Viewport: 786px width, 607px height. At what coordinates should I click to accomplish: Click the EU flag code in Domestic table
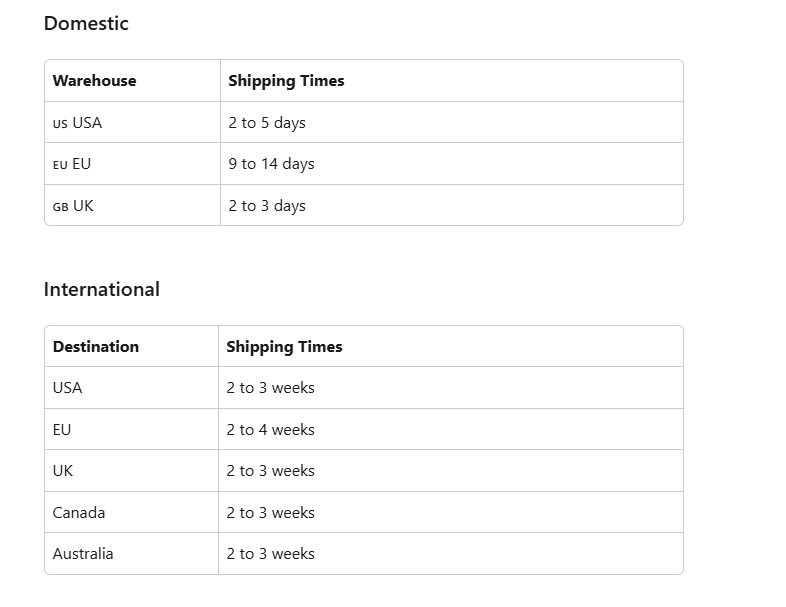click(60, 165)
